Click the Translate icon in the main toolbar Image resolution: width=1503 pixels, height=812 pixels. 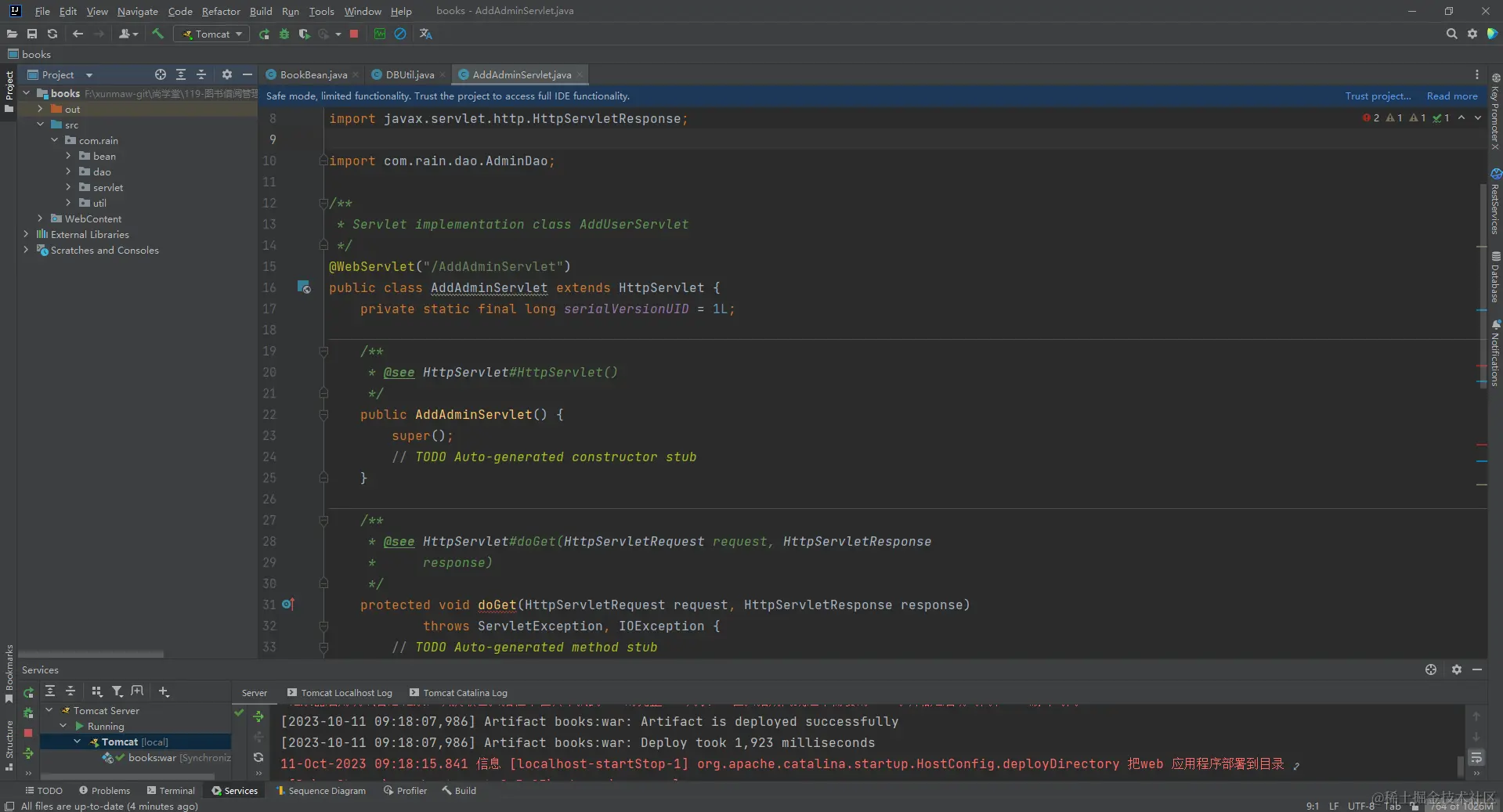(x=425, y=34)
